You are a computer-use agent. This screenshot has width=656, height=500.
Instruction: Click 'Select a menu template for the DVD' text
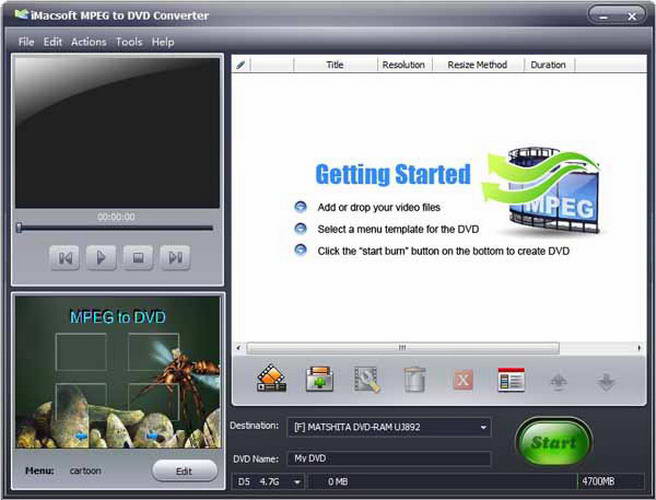(398, 229)
